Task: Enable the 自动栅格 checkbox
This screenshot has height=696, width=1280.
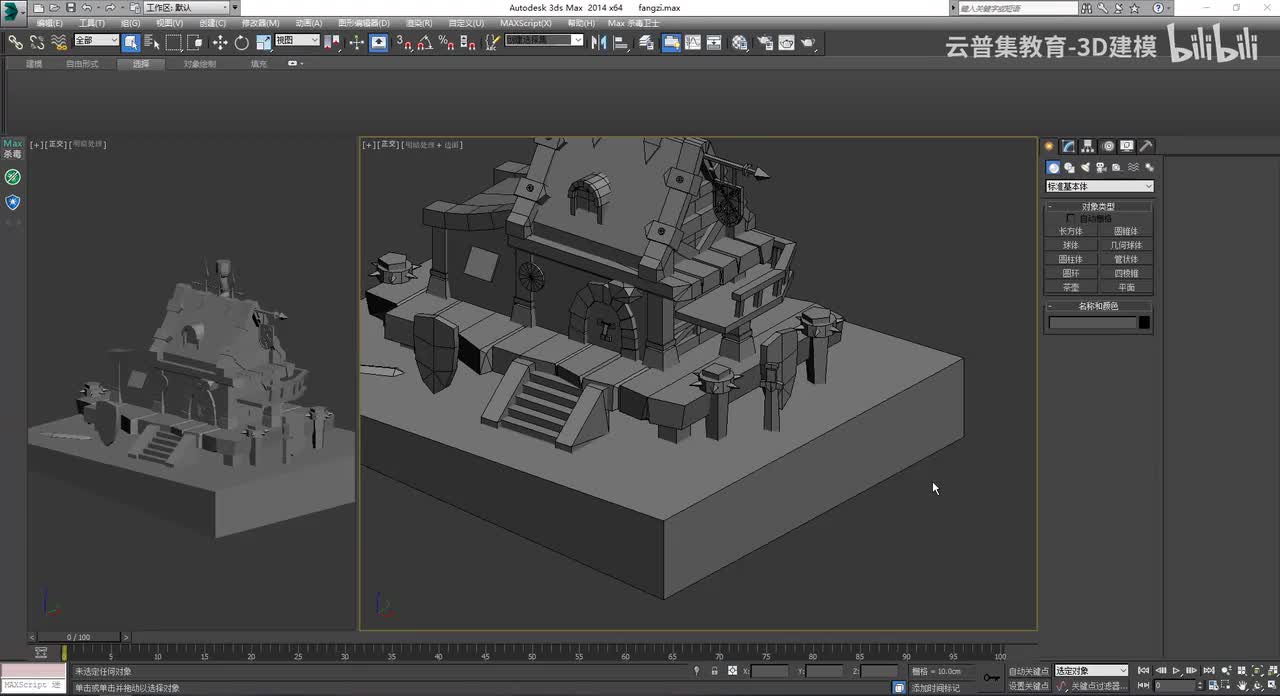Action: (1071, 218)
